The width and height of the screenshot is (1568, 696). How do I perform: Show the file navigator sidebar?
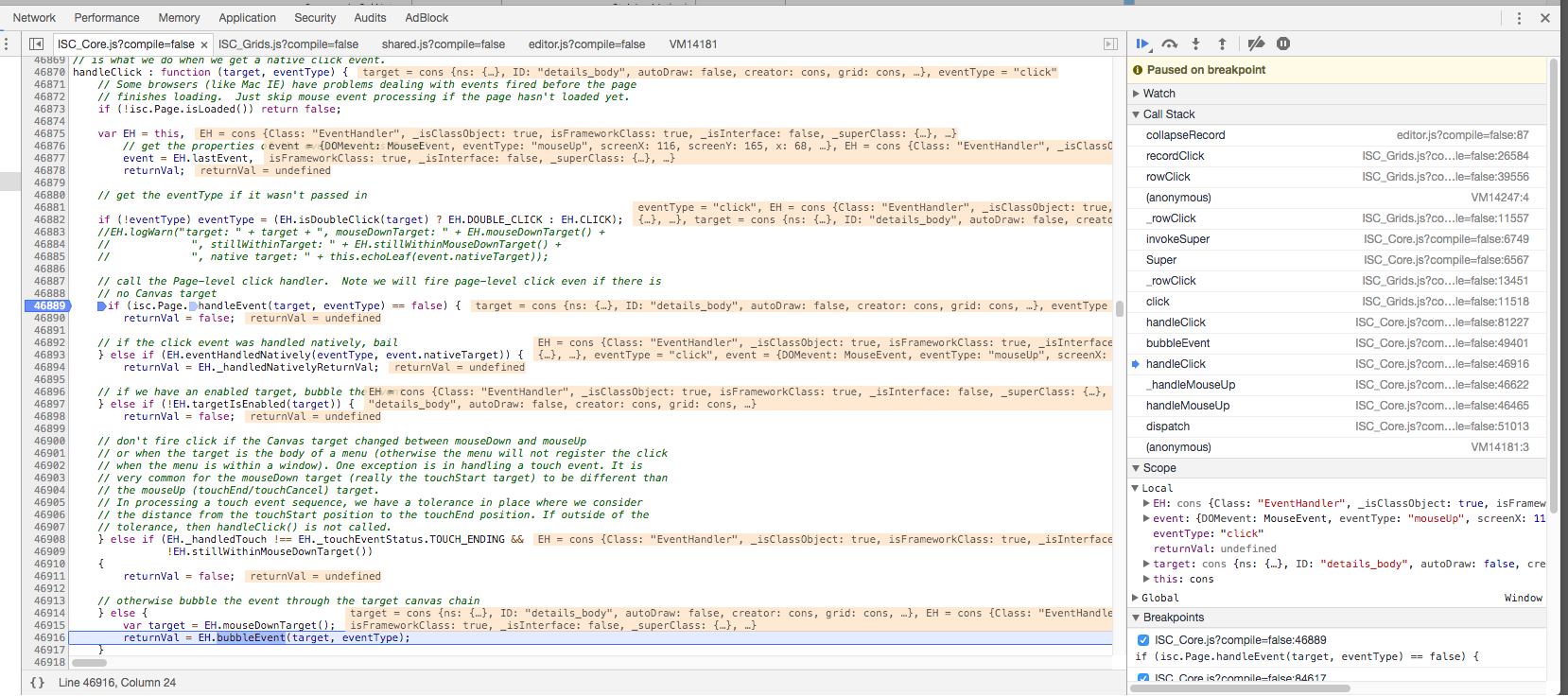point(36,43)
